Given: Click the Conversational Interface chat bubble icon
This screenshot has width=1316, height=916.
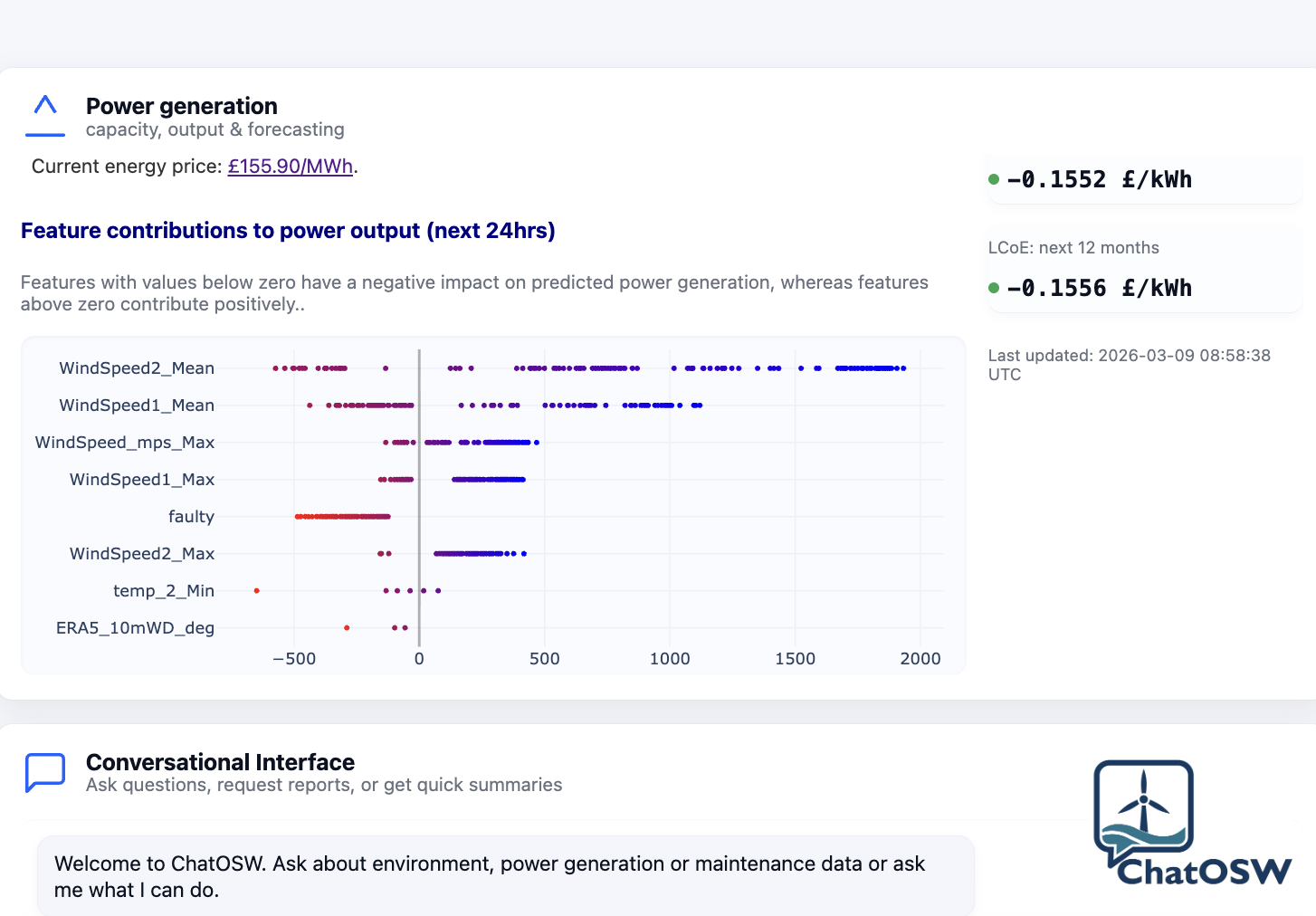Looking at the screenshot, I should coord(45,772).
